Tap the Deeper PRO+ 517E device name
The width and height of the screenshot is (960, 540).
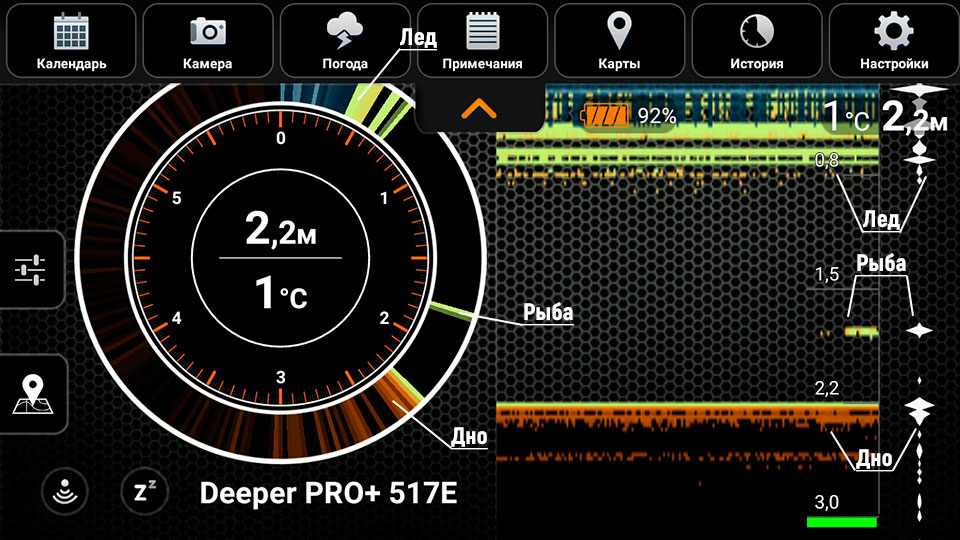click(x=328, y=493)
